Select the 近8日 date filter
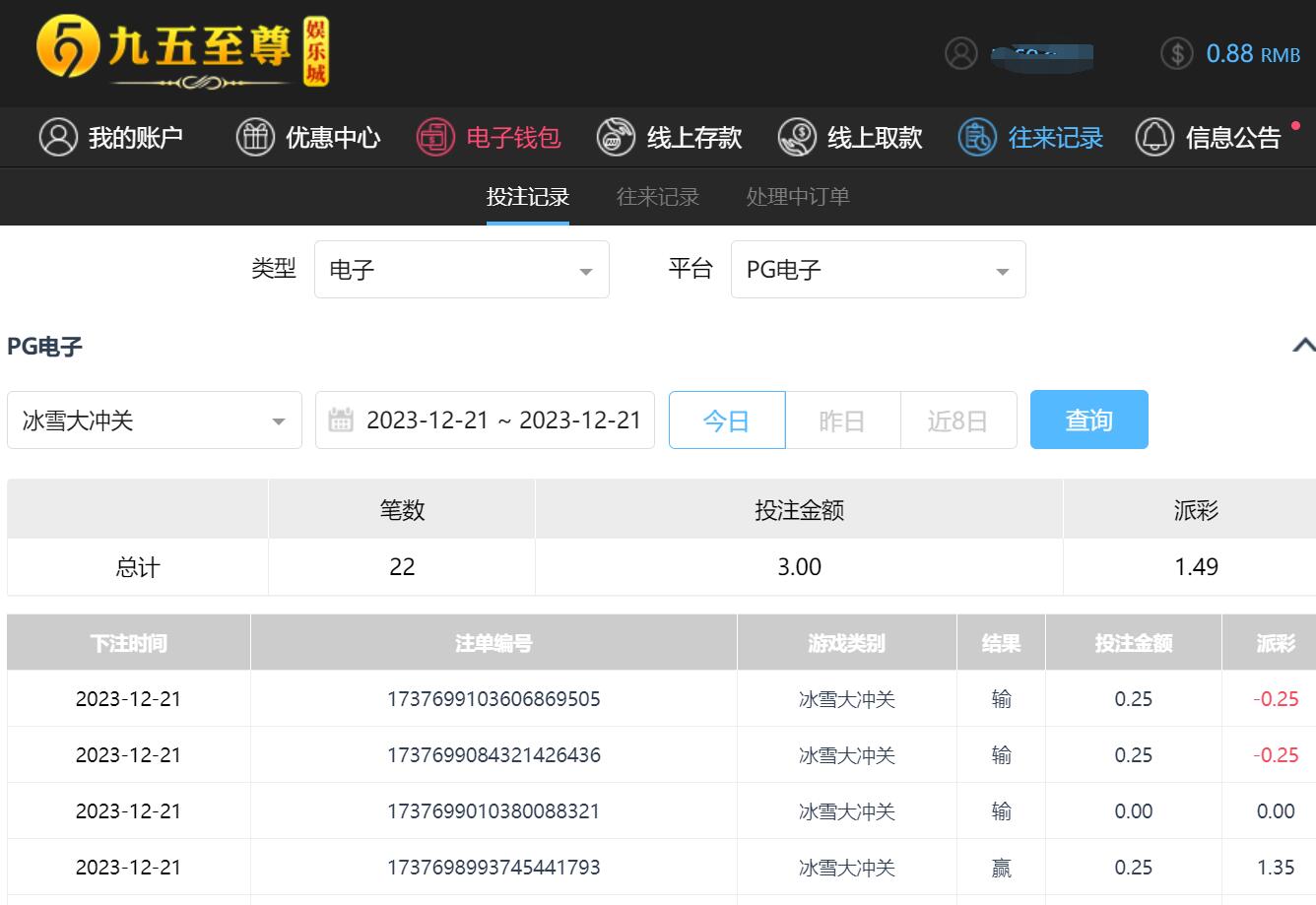Screen dimensions: 1316x905 [x=957, y=420]
